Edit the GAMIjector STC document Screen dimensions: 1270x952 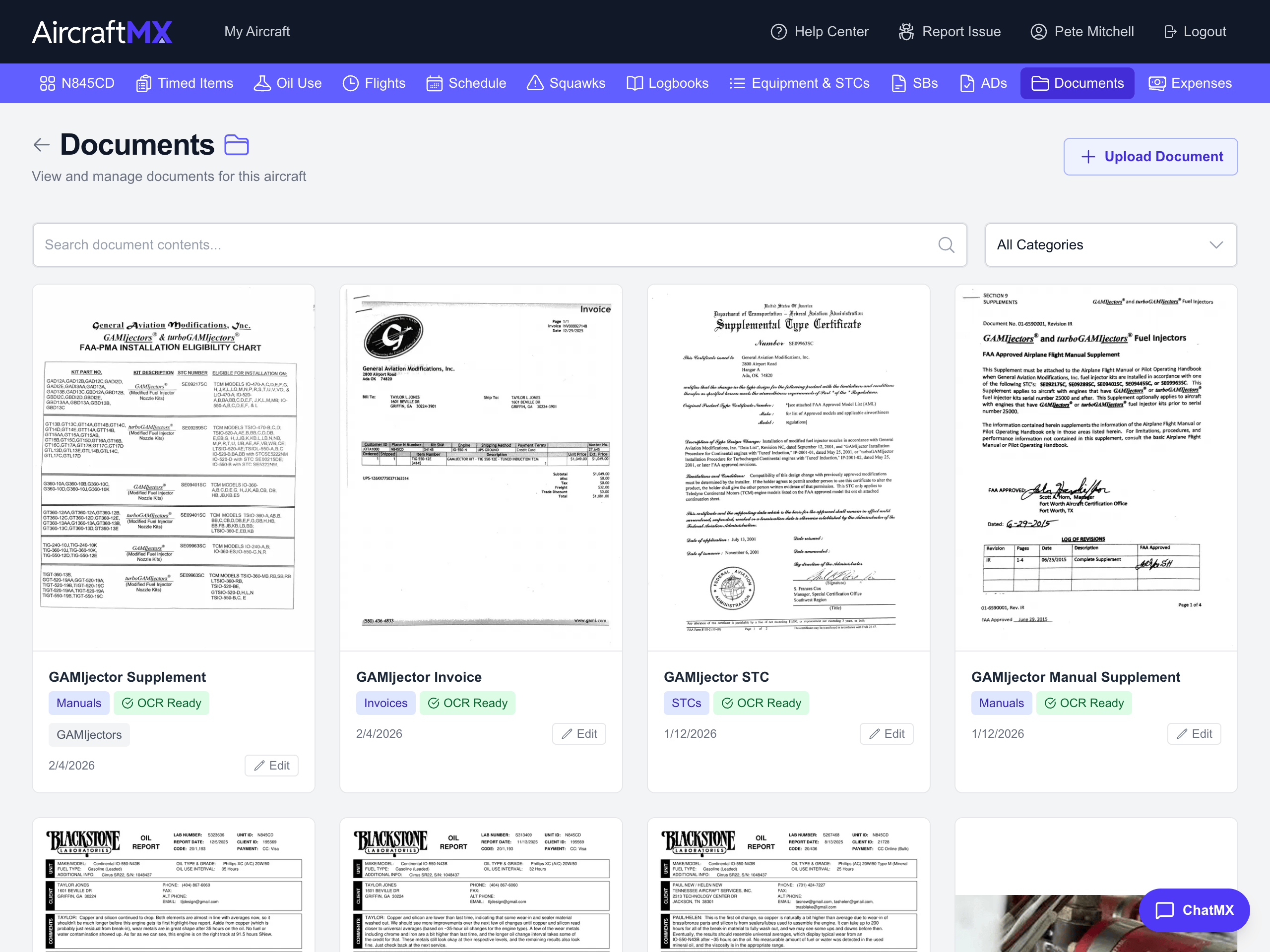pyautogui.click(x=887, y=734)
